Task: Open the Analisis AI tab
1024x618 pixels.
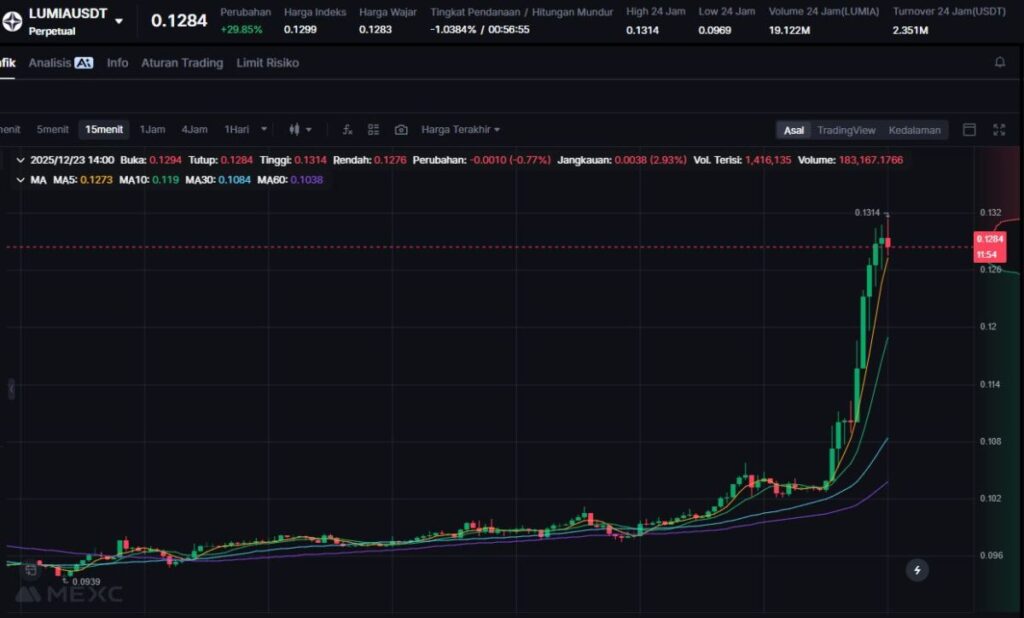Action: tap(60, 62)
